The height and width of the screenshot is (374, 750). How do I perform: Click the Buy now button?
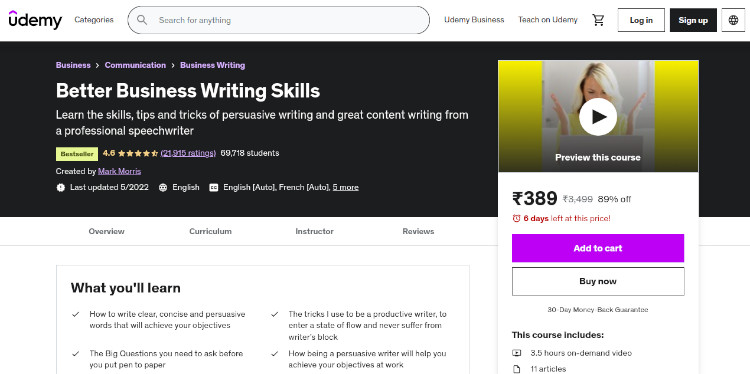click(598, 281)
